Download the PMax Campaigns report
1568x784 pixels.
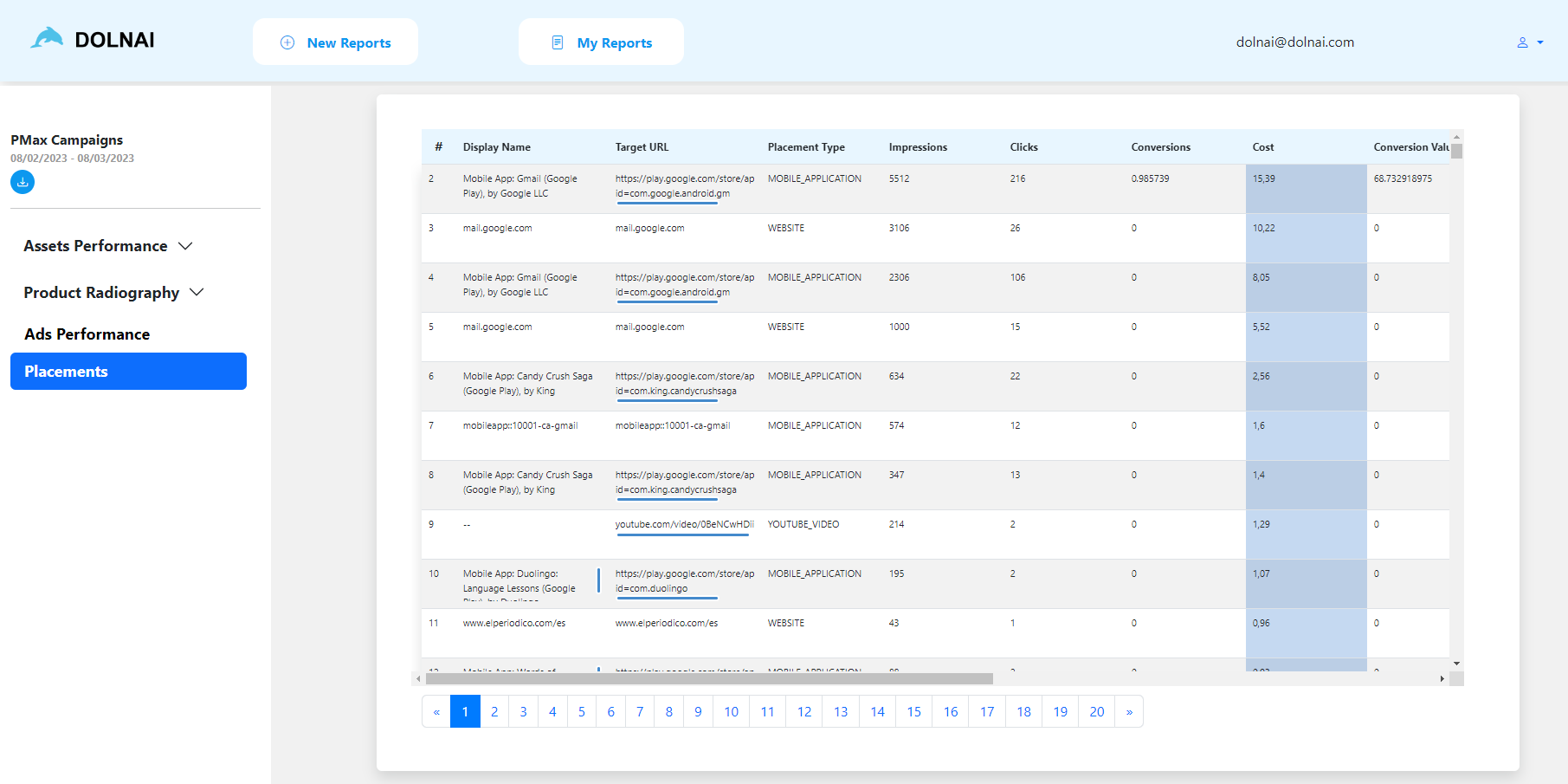coord(23,182)
